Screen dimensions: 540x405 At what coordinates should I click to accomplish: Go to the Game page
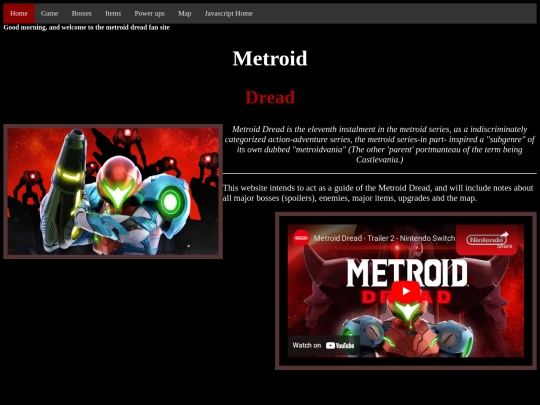click(49, 13)
